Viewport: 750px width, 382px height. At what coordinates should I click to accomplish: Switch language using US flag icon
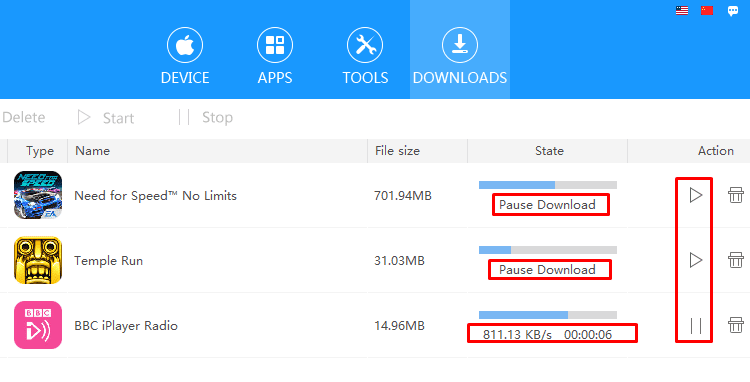(x=682, y=11)
